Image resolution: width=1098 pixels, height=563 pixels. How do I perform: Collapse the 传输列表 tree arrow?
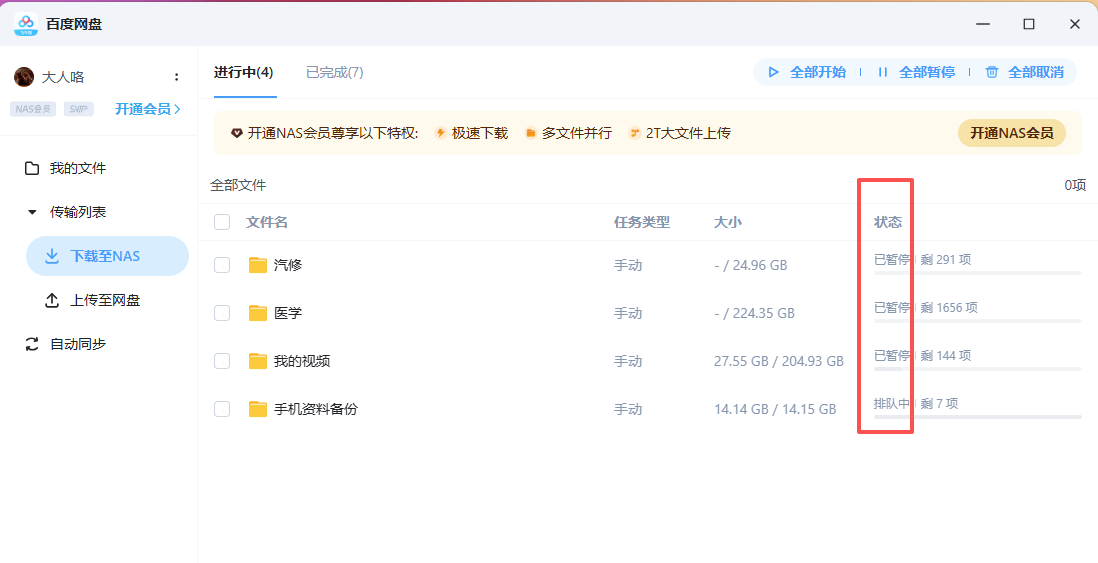(32, 212)
